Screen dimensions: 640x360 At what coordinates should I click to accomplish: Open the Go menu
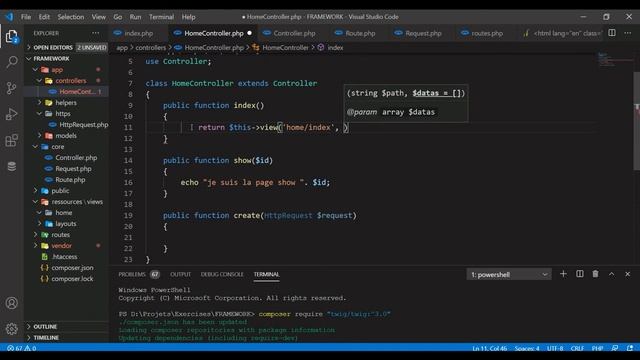[x=118, y=17]
